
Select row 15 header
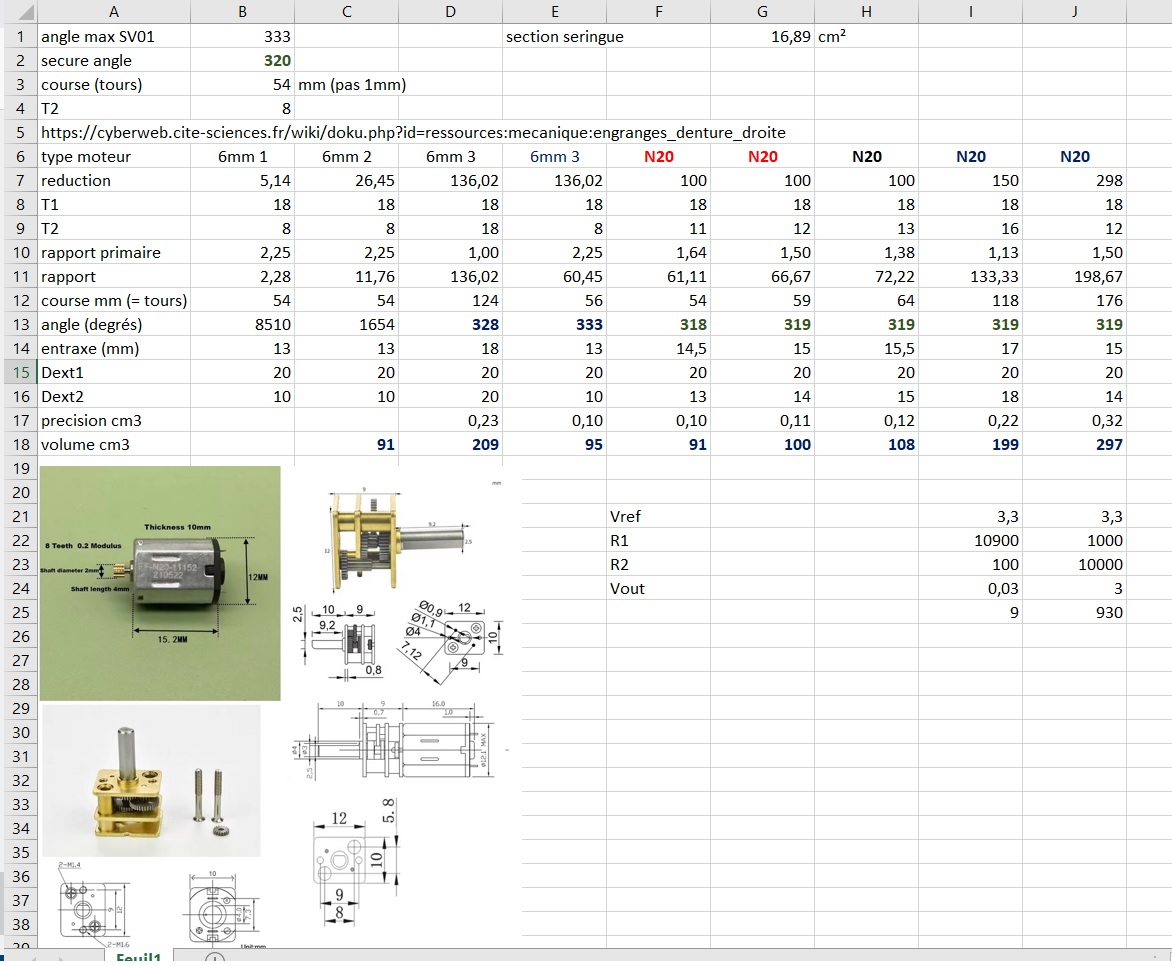[19, 372]
